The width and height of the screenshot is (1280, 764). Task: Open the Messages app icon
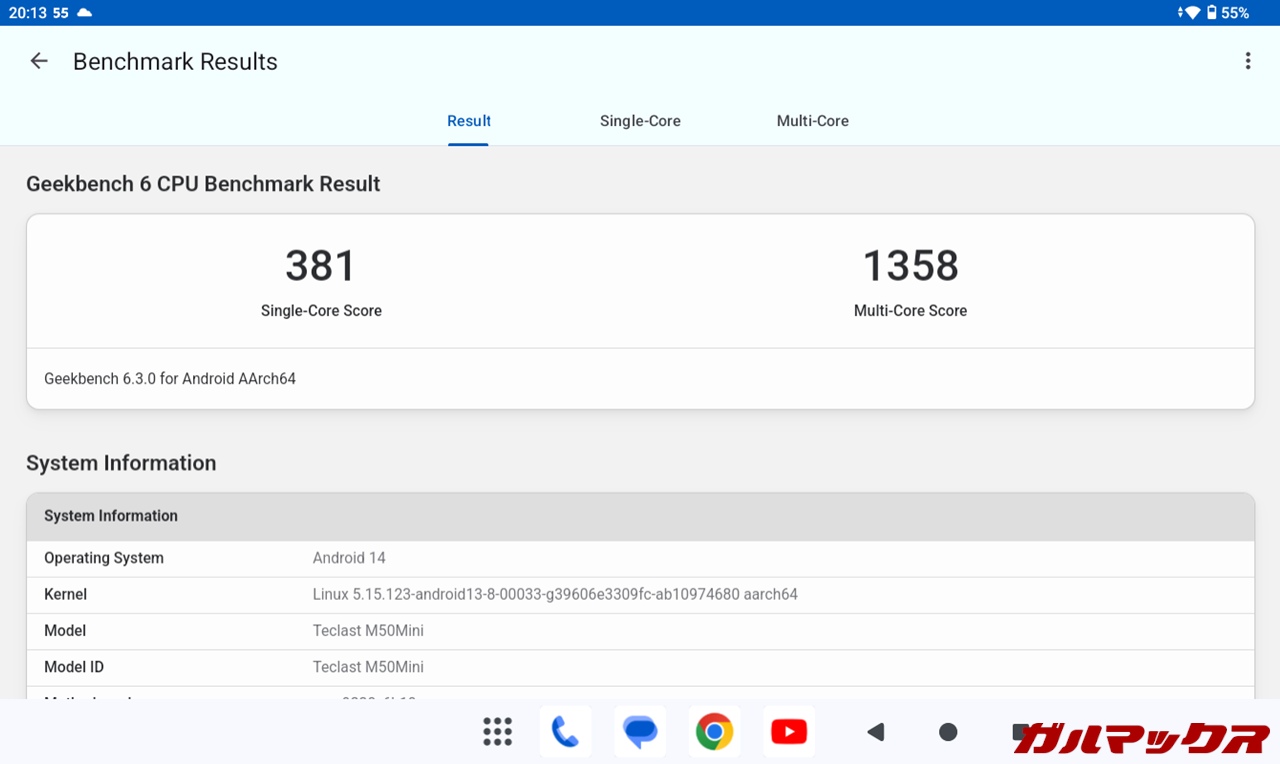click(x=640, y=732)
